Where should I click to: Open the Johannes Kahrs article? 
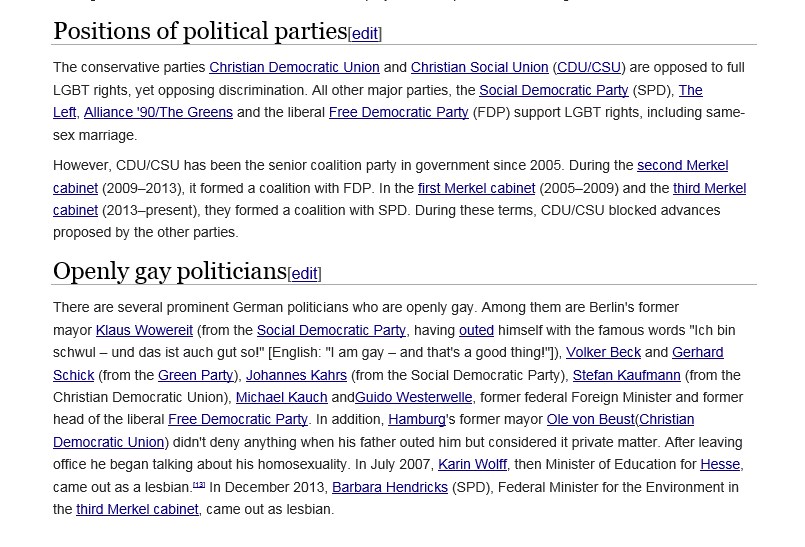coord(296,375)
